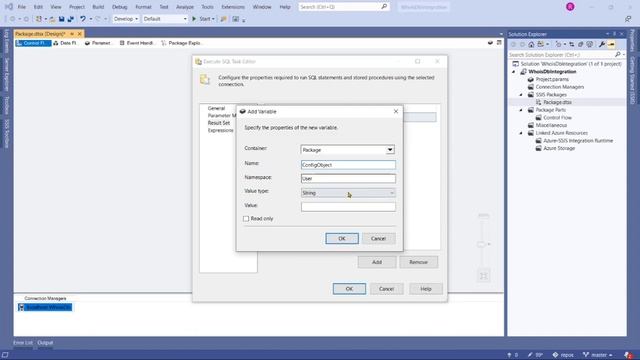This screenshot has width=640, height=360.
Task: Switch to the Event Handlers designer tab
Action: [137, 43]
